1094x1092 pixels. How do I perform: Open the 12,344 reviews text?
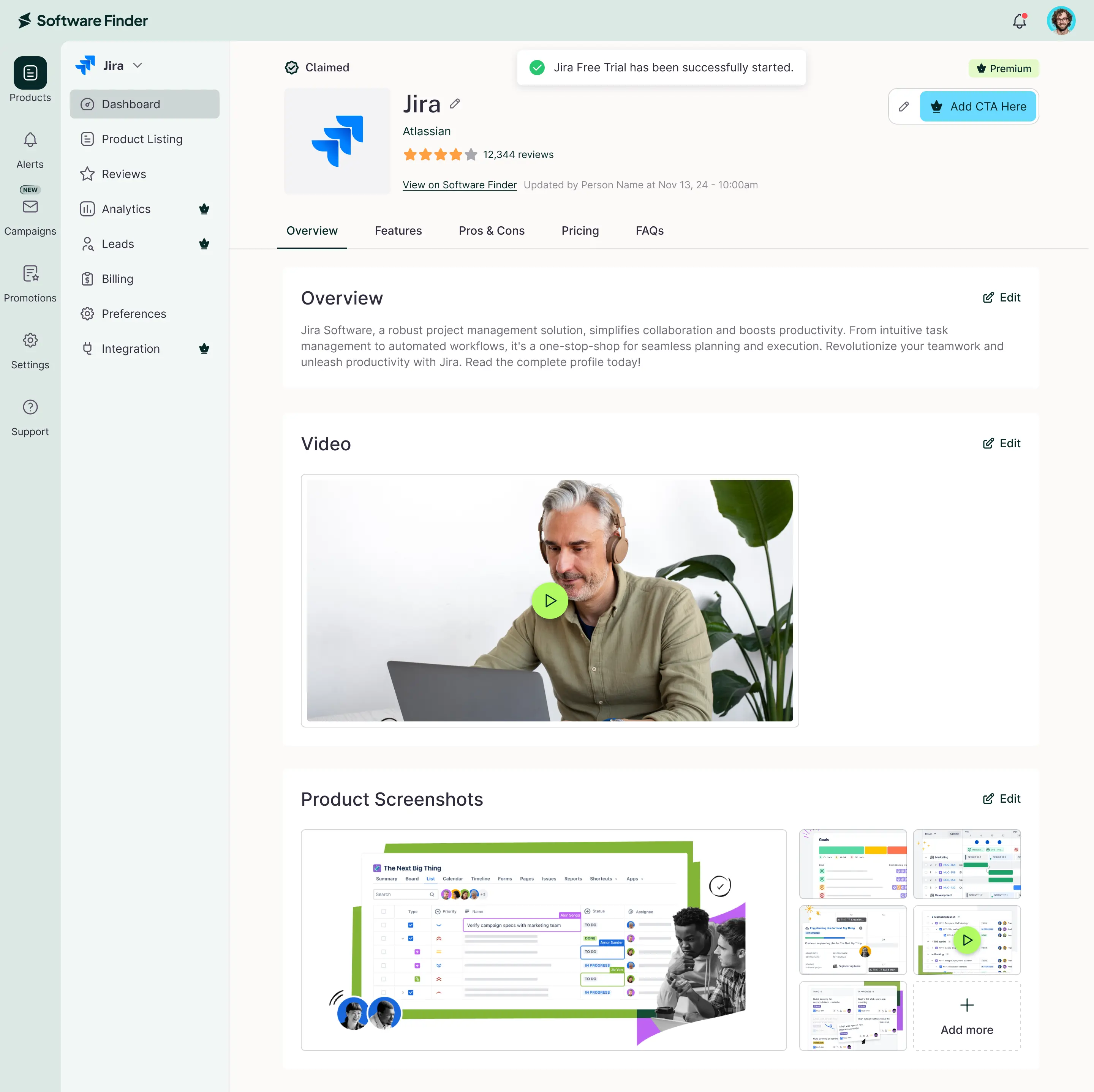click(x=518, y=155)
